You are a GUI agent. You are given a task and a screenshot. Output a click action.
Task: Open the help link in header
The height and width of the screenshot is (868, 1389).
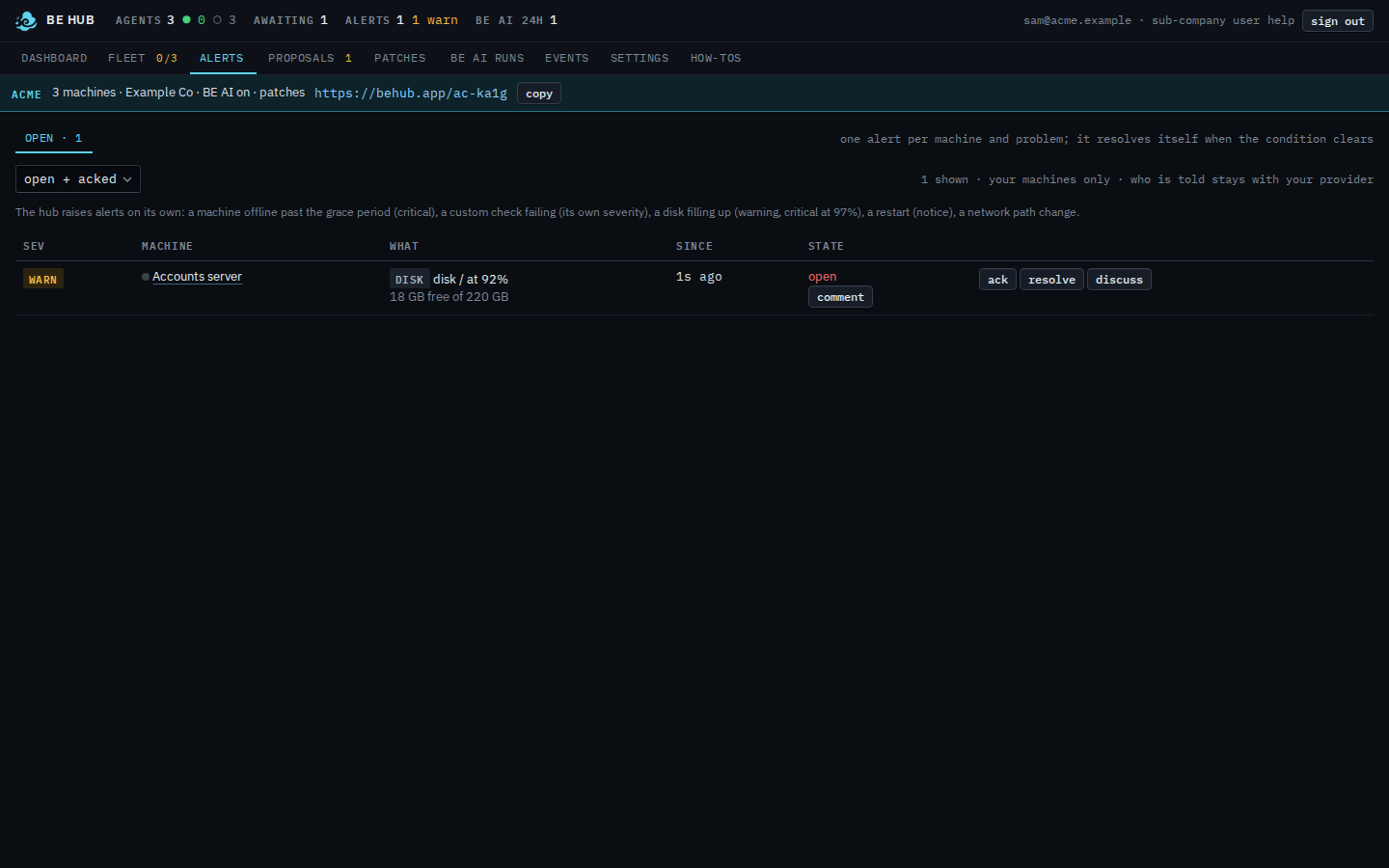click(1281, 20)
